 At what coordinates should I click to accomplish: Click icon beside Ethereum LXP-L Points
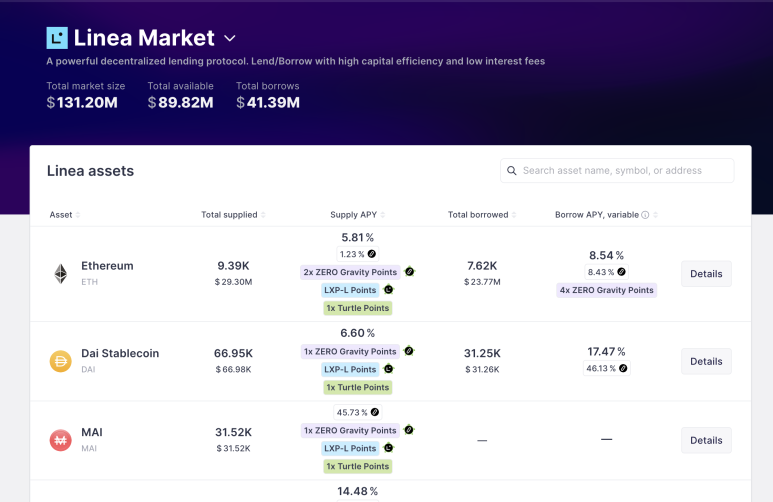pos(388,289)
